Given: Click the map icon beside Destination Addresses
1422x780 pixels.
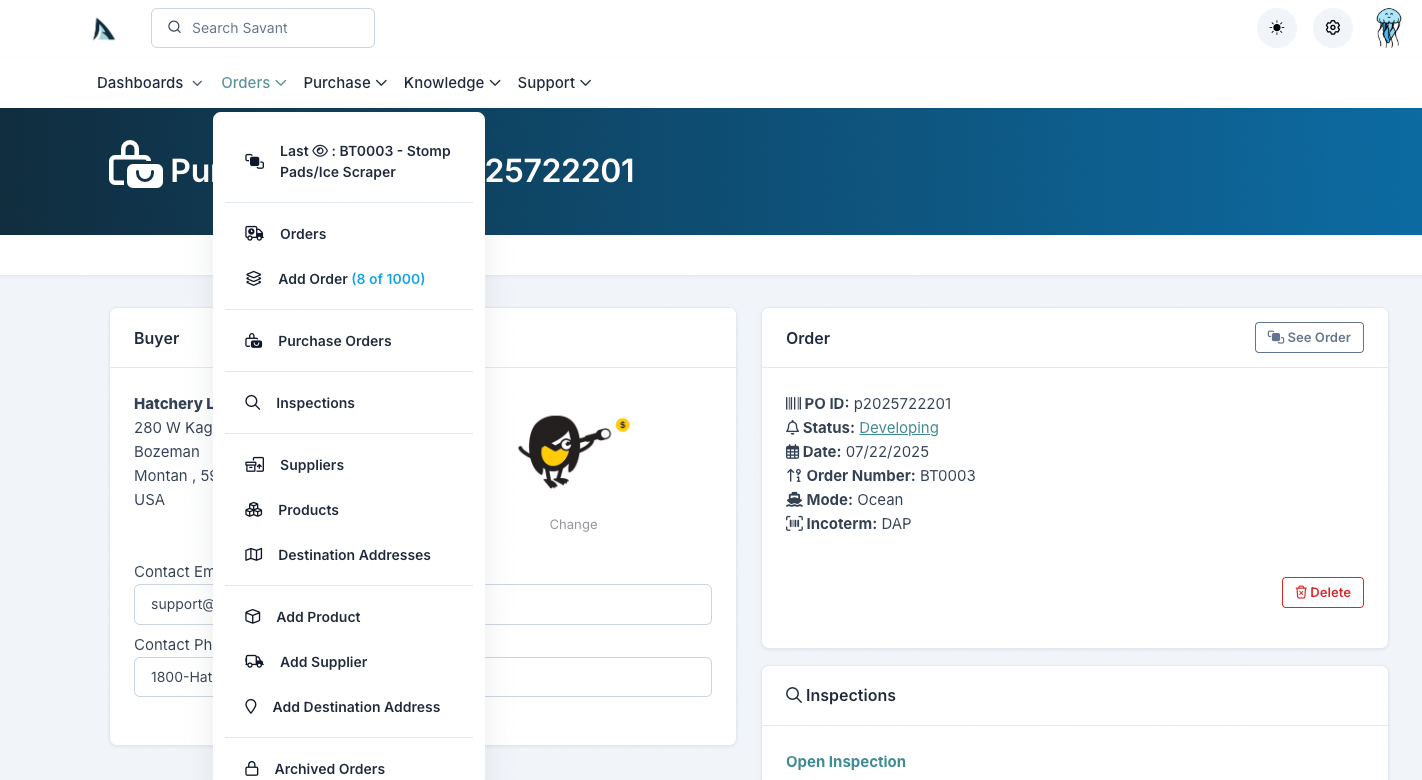Looking at the screenshot, I should 253,554.
